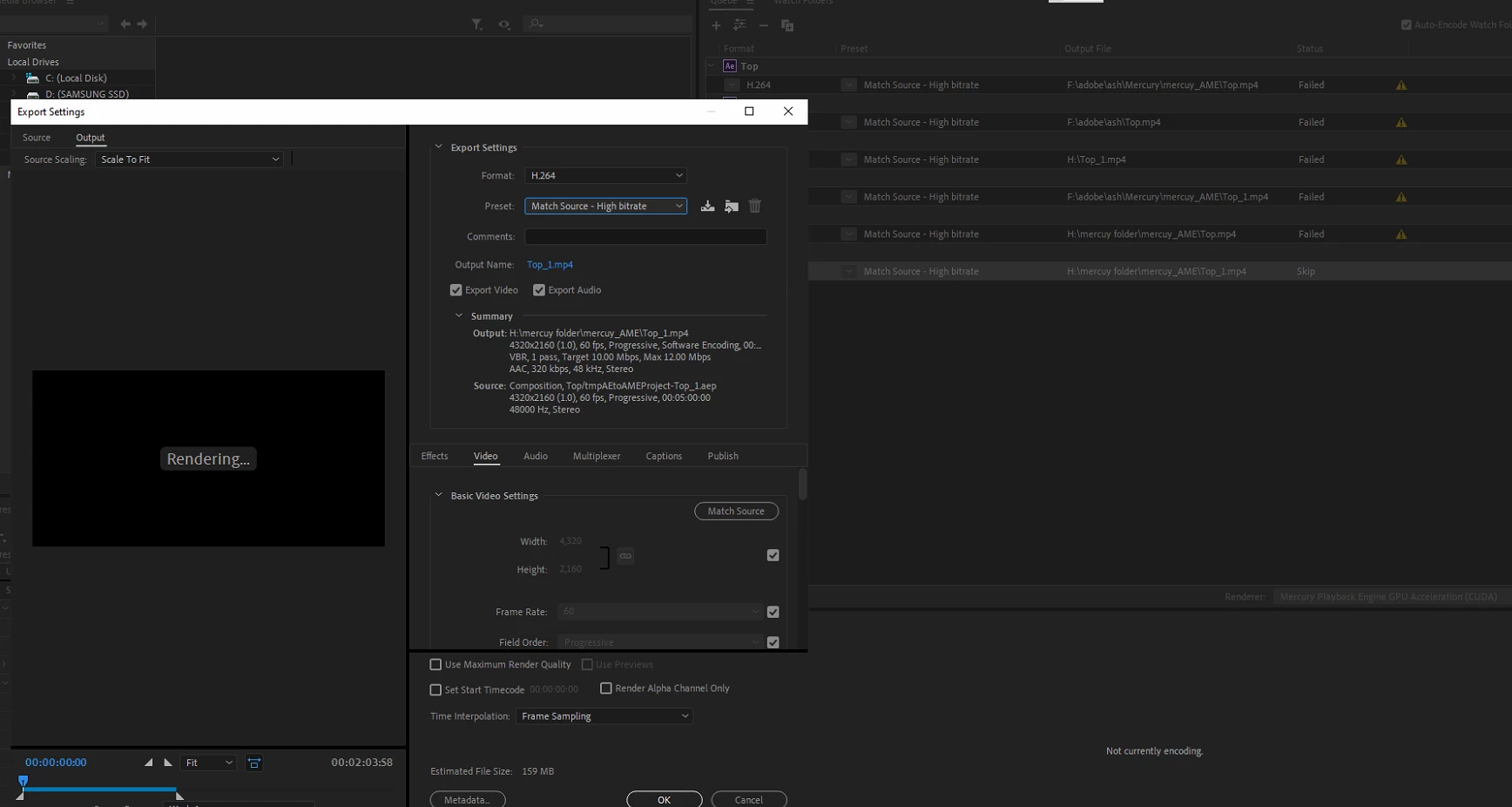Image resolution: width=1512 pixels, height=807 pixels.
Task: Click the After Effects icon beside Top
Action: tap(730, 66)
